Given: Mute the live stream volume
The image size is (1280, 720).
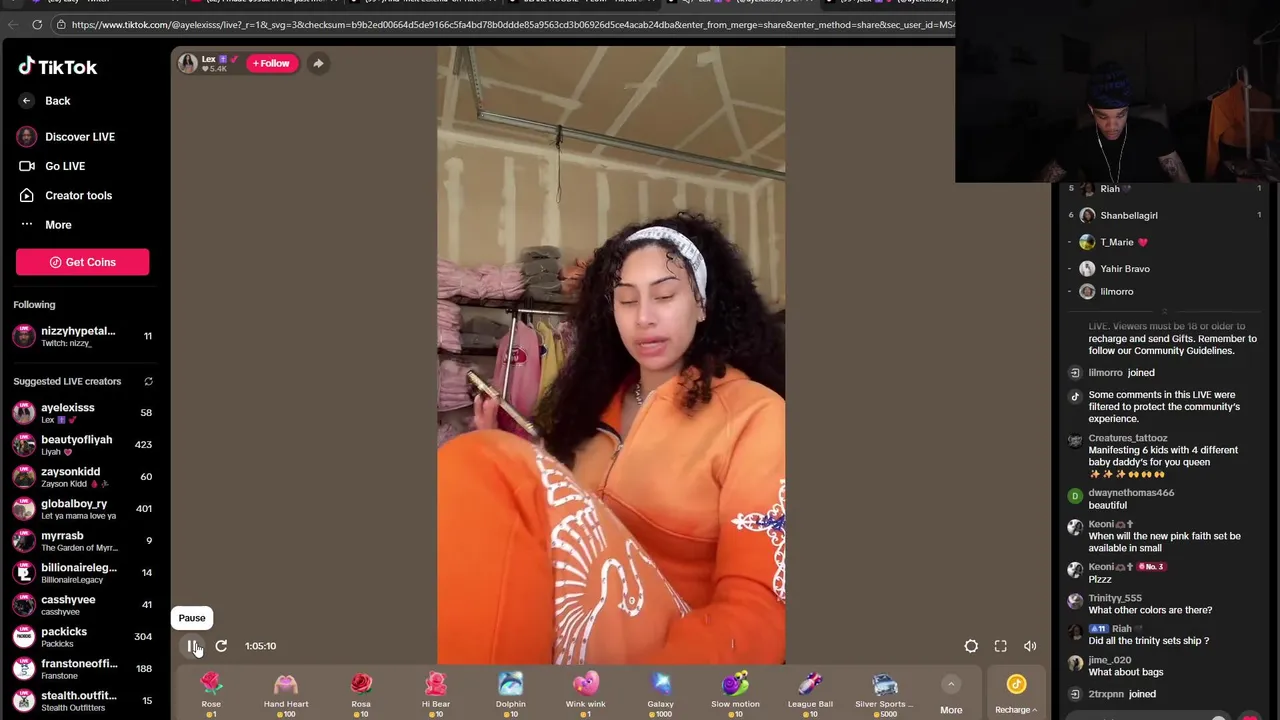Looking at the screenshot, I should 1030,646.
